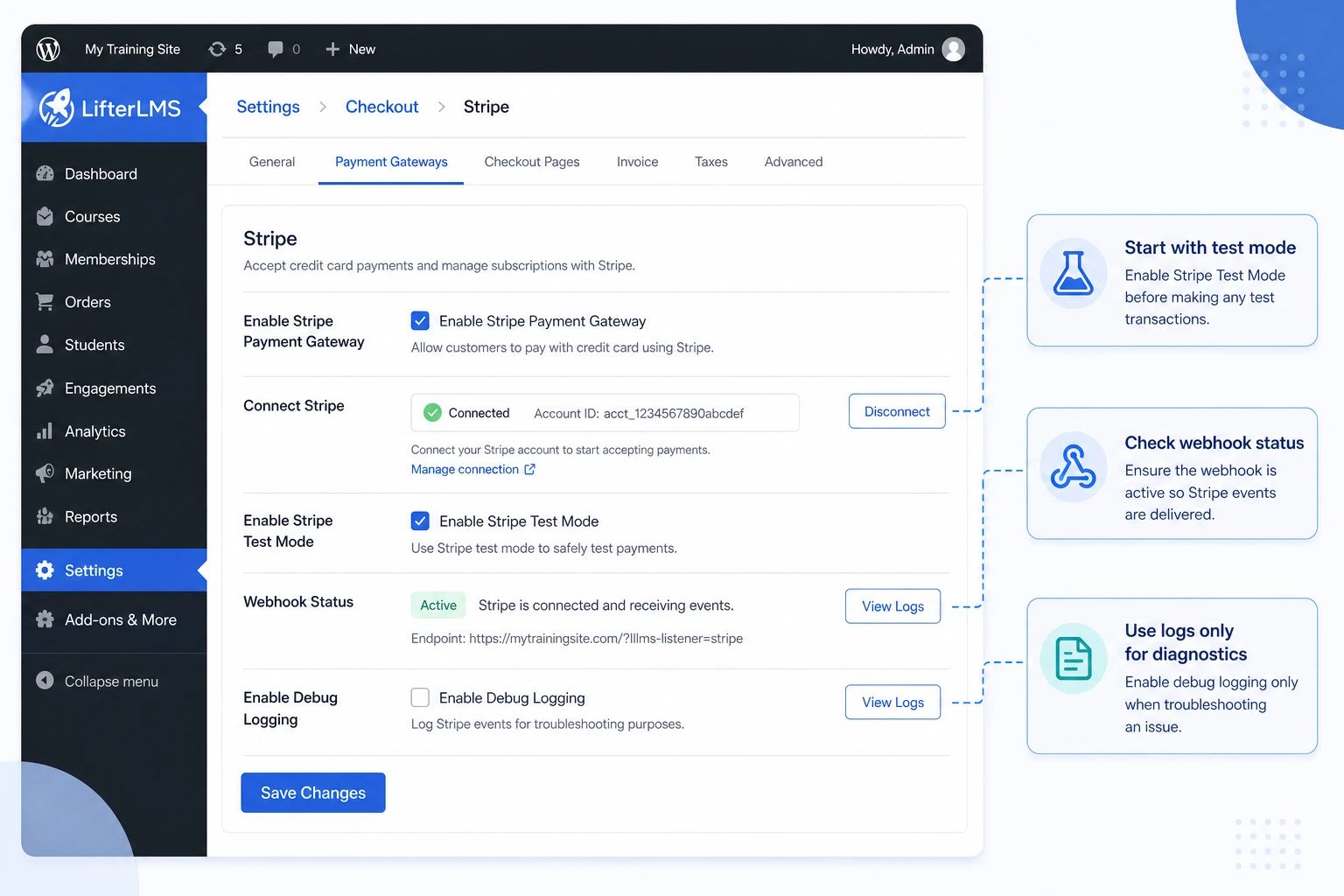Click the WordPress logo icon

48,49
